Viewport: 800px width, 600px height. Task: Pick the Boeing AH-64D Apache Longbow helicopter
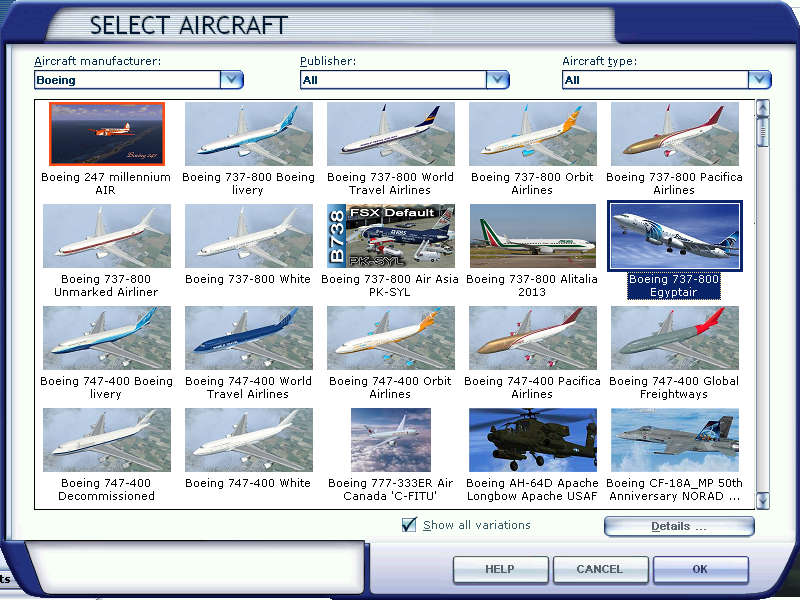532,440
